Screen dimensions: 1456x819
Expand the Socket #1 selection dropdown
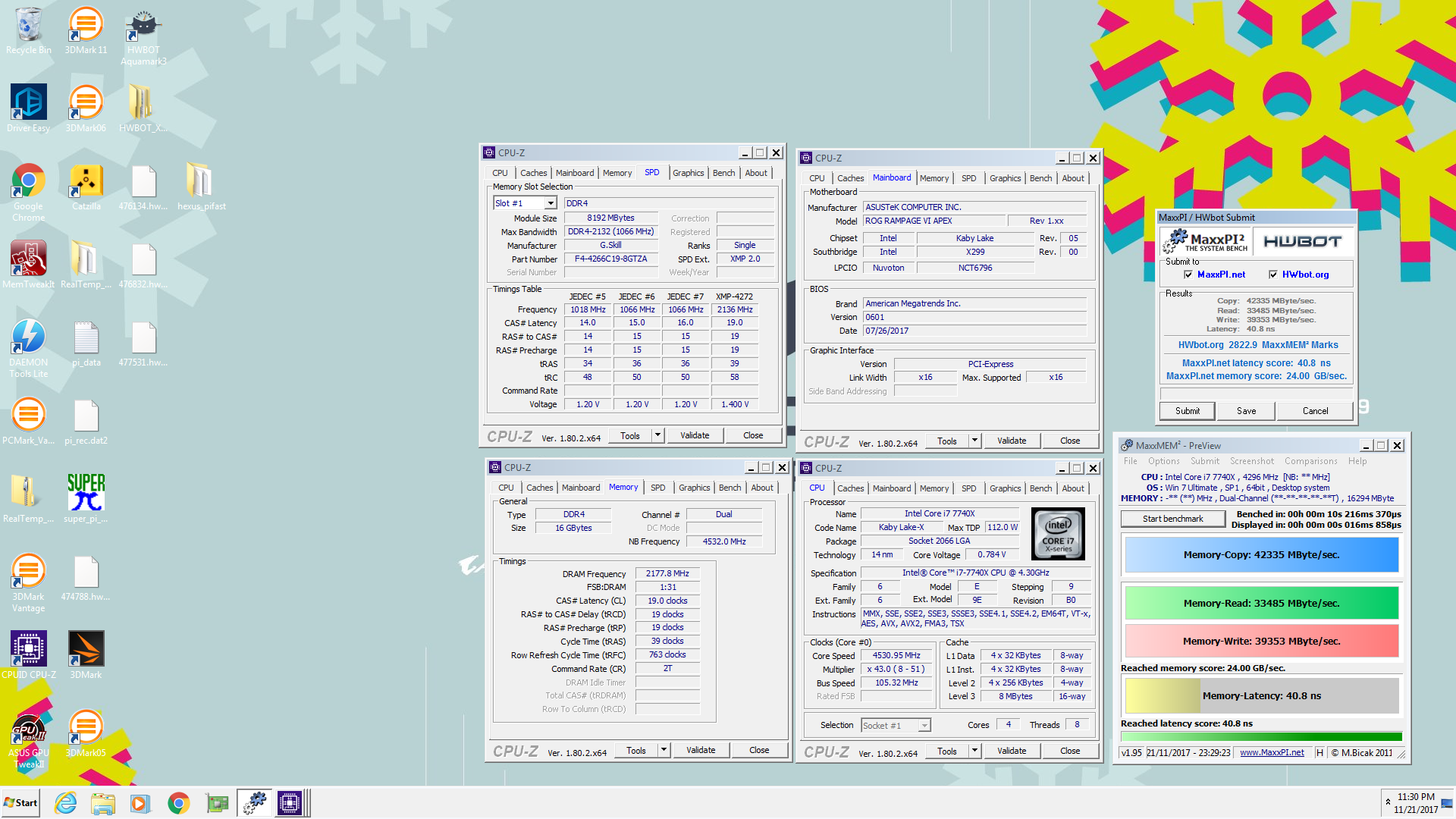point(924,726)
